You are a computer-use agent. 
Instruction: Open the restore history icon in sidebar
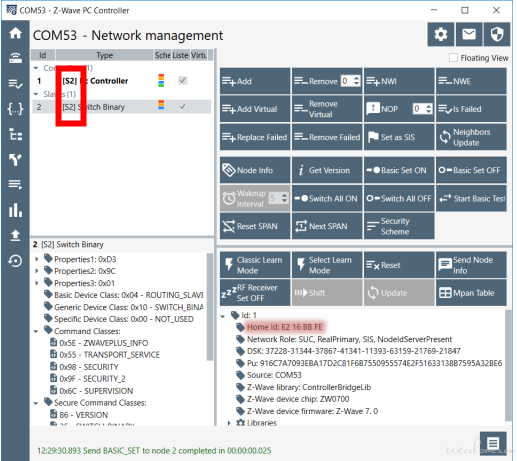coord(15,261)
